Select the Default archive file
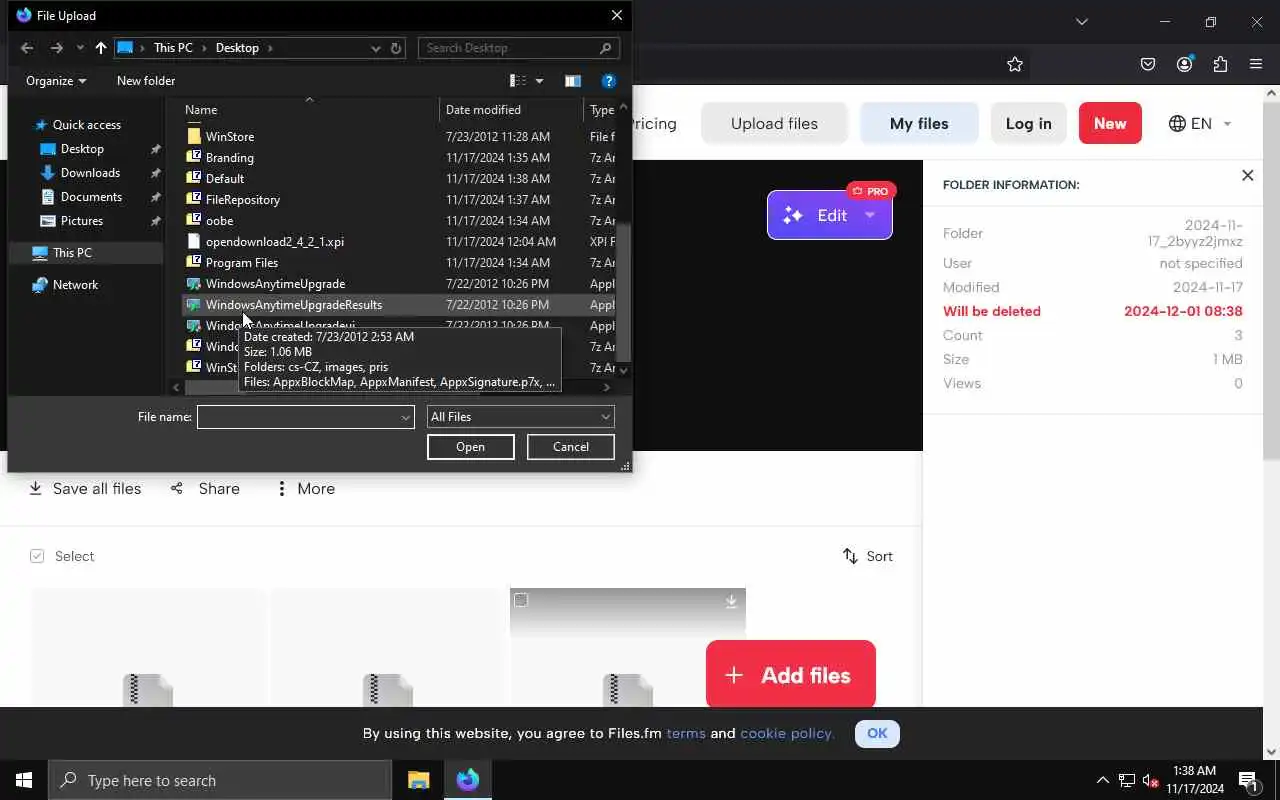The width and height of the screenshot is (1280, 800). pyautogui.click(x=224, y=179)
